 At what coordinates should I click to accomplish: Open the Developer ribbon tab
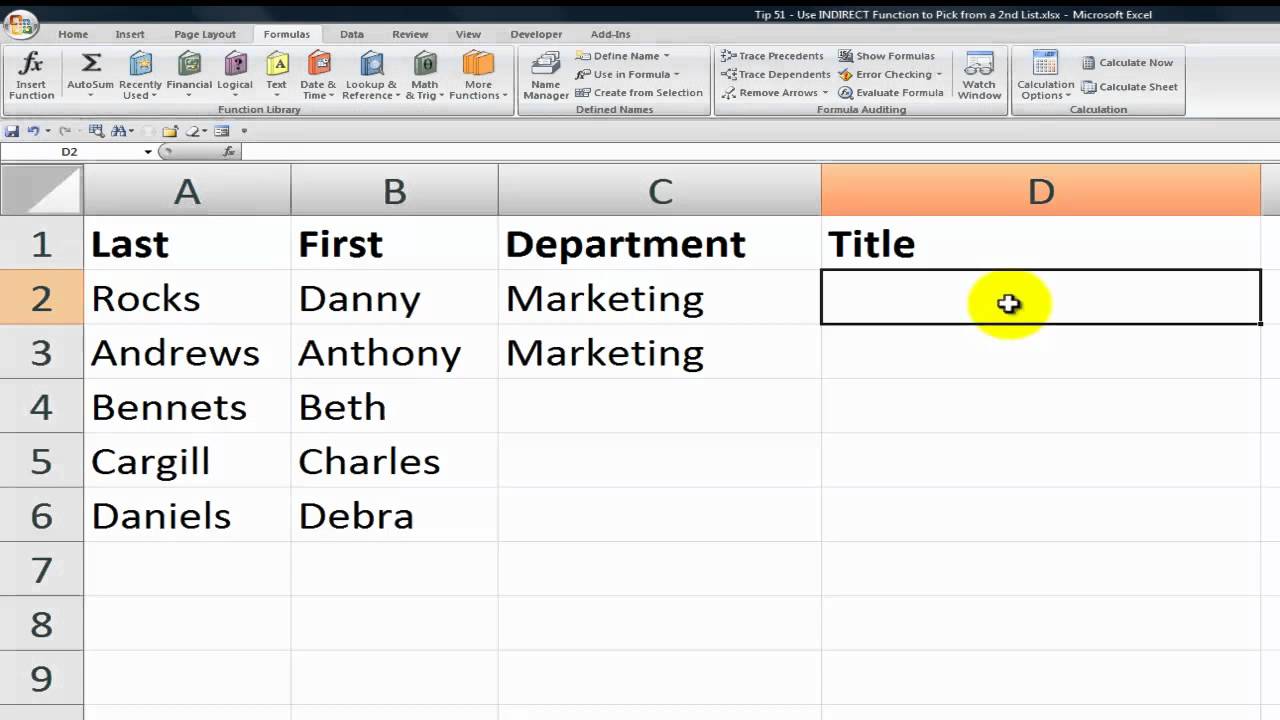[536, 34]
